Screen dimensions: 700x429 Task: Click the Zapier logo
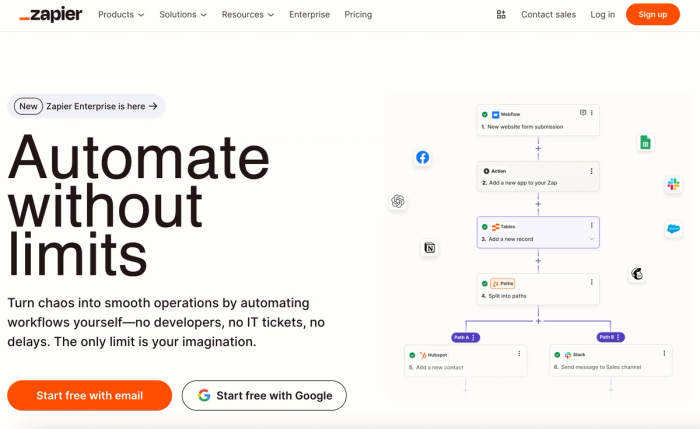coord(51,15)
